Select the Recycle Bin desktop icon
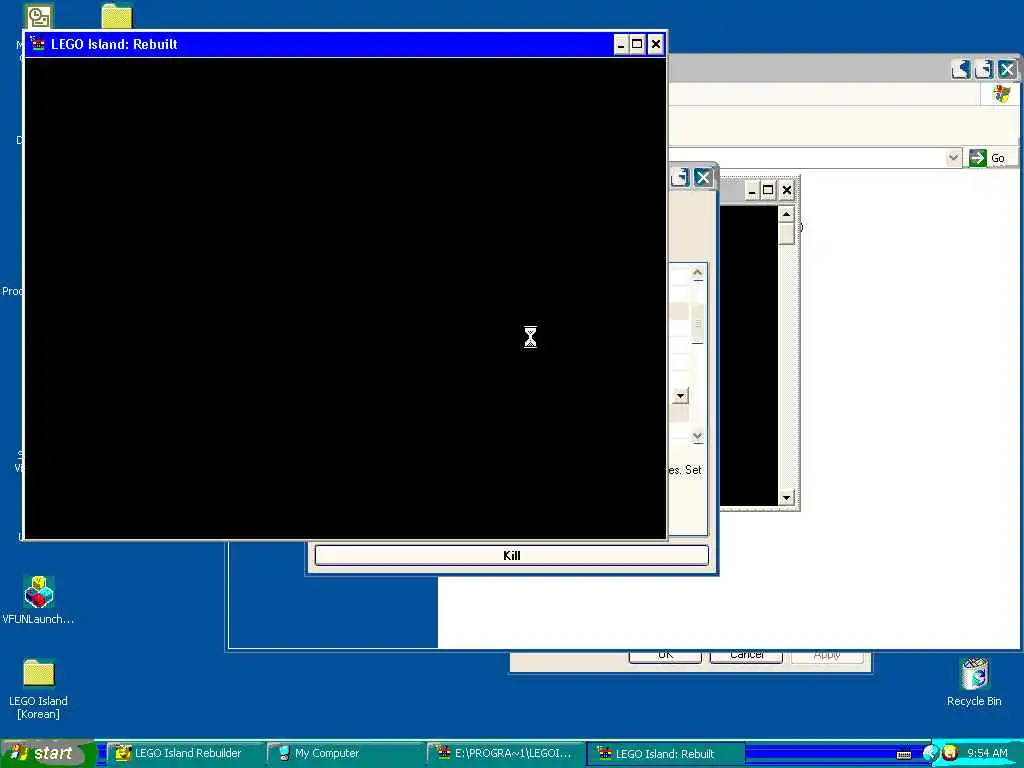The image size is (1024, 768). pyautogui.click(x=974, y=674)
